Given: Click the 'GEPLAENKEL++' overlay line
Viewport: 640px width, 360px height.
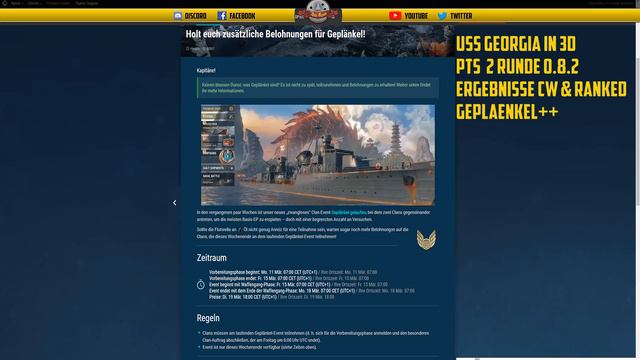Looking at the screenshot, I should point(507,112).
